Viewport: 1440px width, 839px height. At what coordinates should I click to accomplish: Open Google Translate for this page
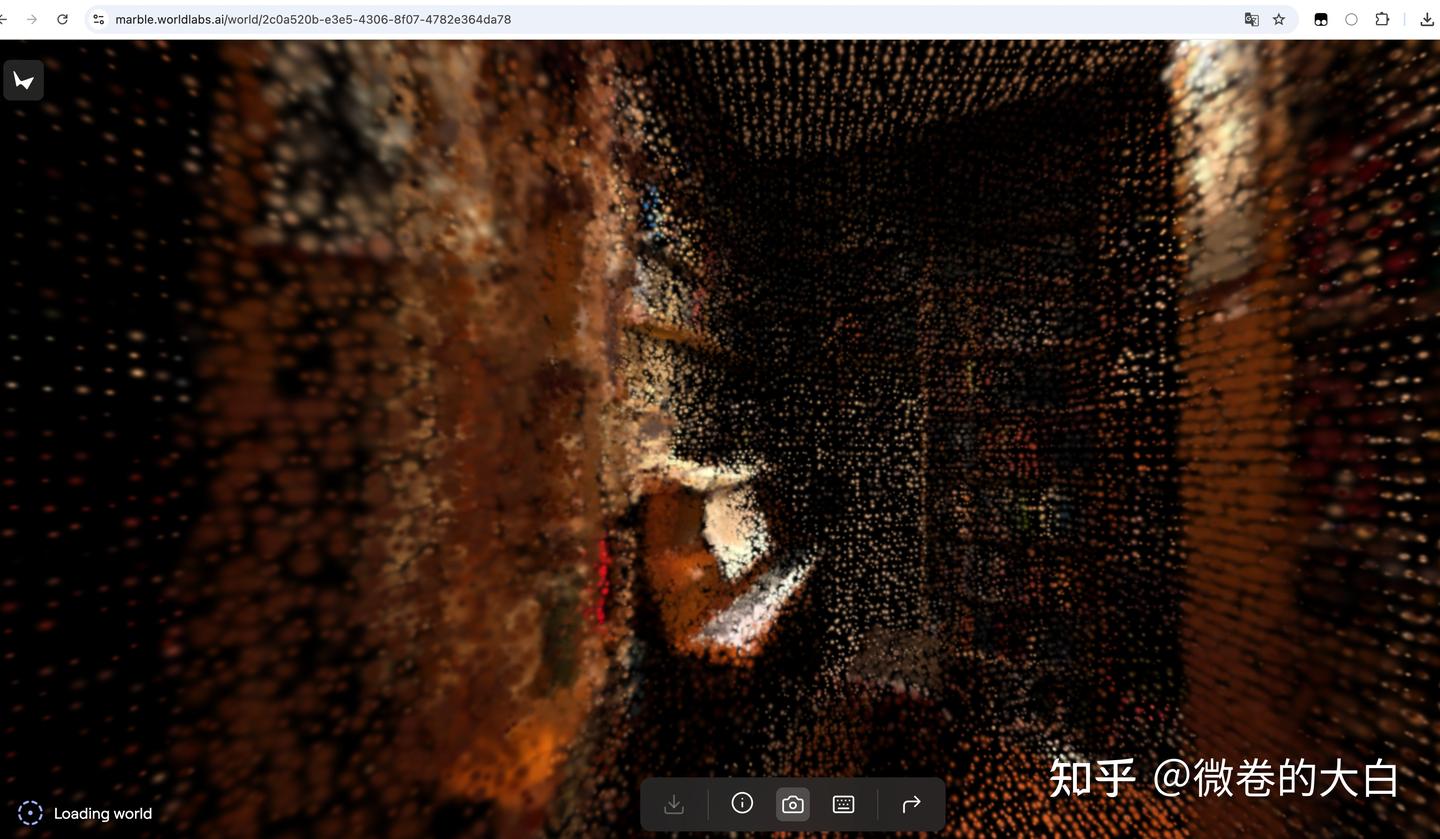coord(1251,19)
